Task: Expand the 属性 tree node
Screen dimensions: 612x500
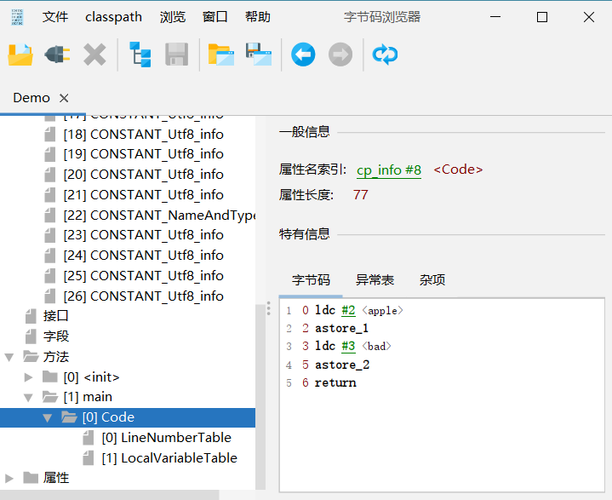Action: pyautogui.click(x=10, y=478)
